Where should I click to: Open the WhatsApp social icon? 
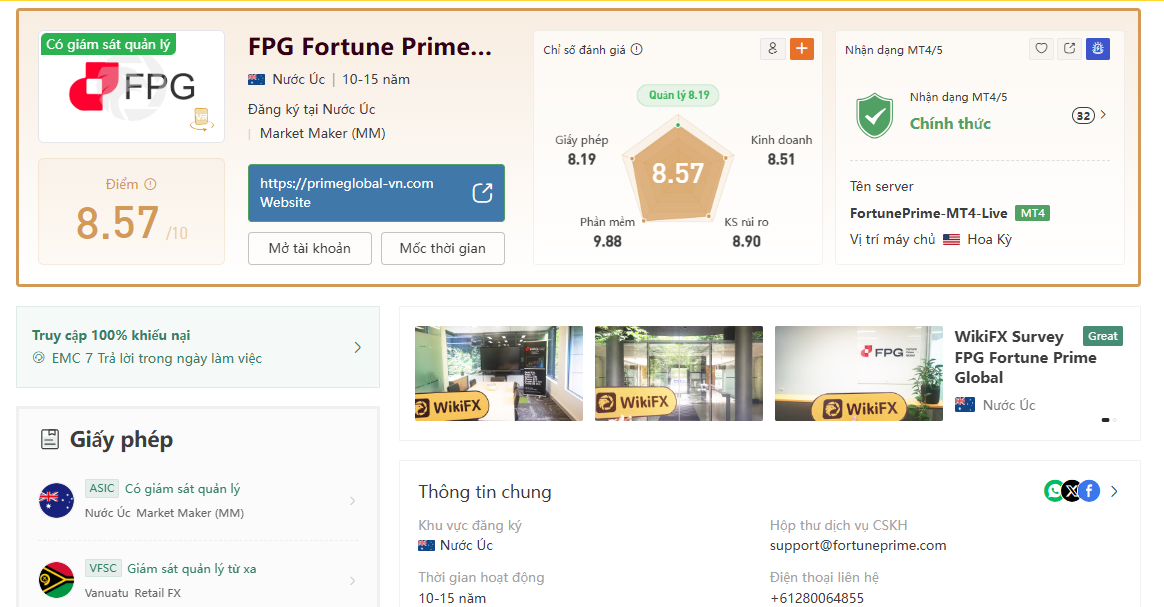(1054, 491)
